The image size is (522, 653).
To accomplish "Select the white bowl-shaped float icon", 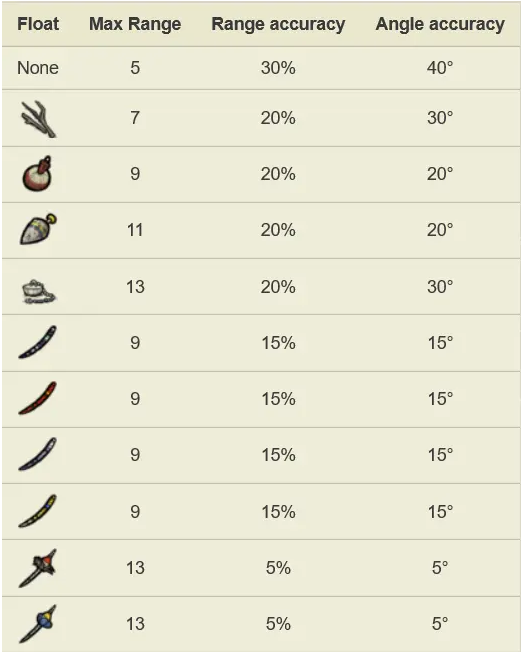I will click(38, 292).
